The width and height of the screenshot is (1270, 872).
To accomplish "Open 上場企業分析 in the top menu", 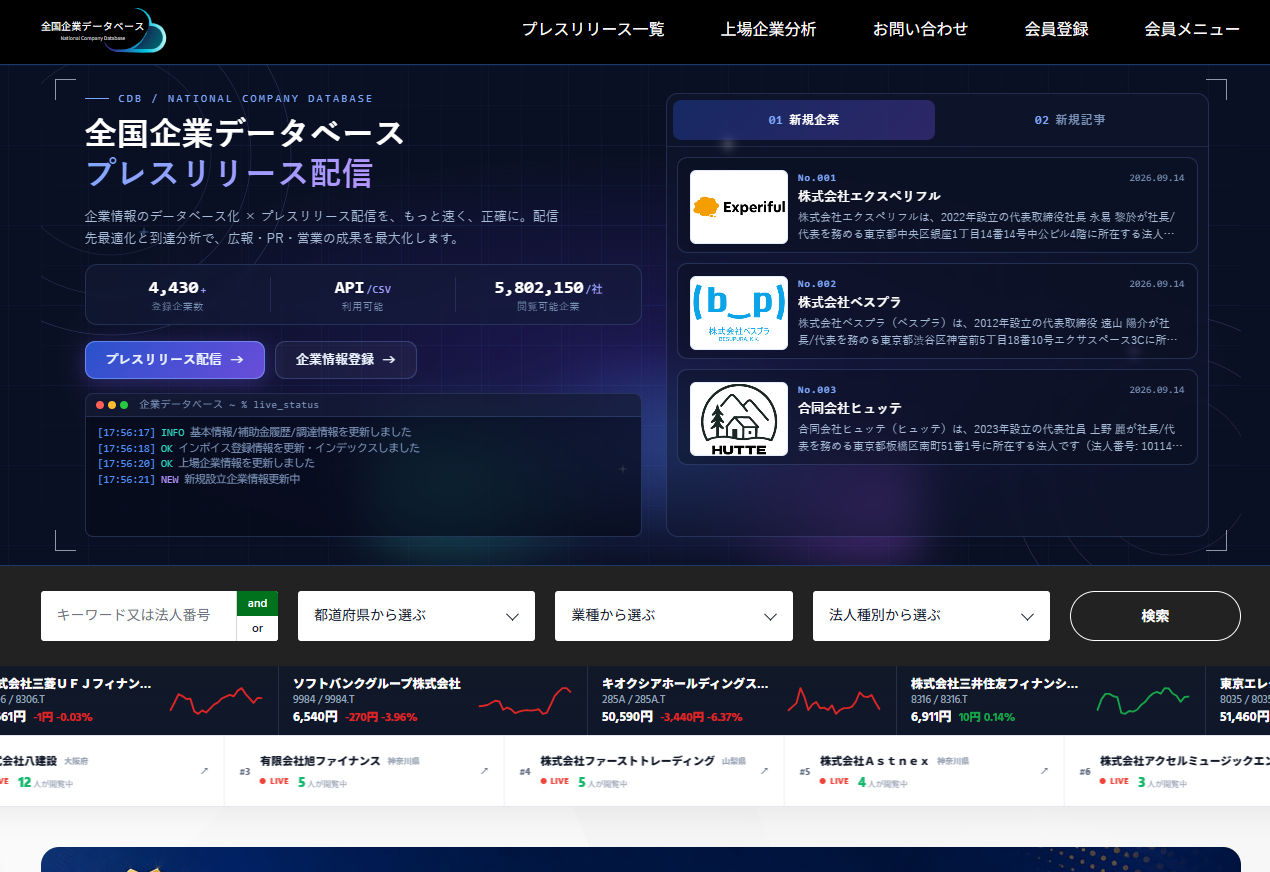I will point(769,29).
